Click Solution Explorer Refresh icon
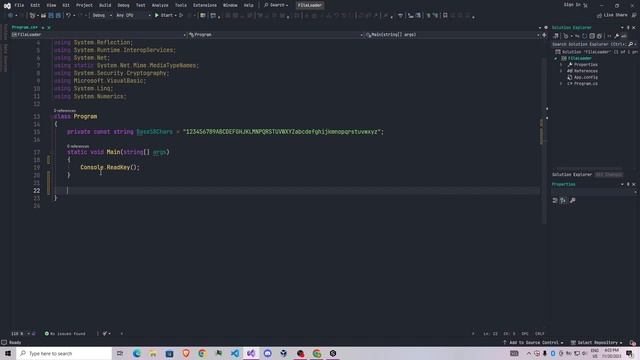The width and height of the screenshot is (640, 360). [584, 36]
